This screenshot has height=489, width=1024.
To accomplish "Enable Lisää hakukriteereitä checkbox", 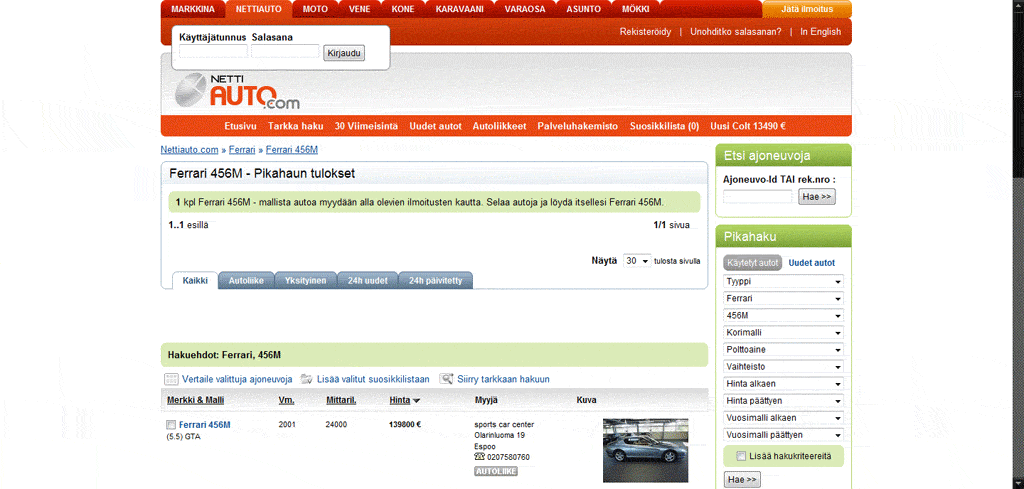I will [741, 456].
